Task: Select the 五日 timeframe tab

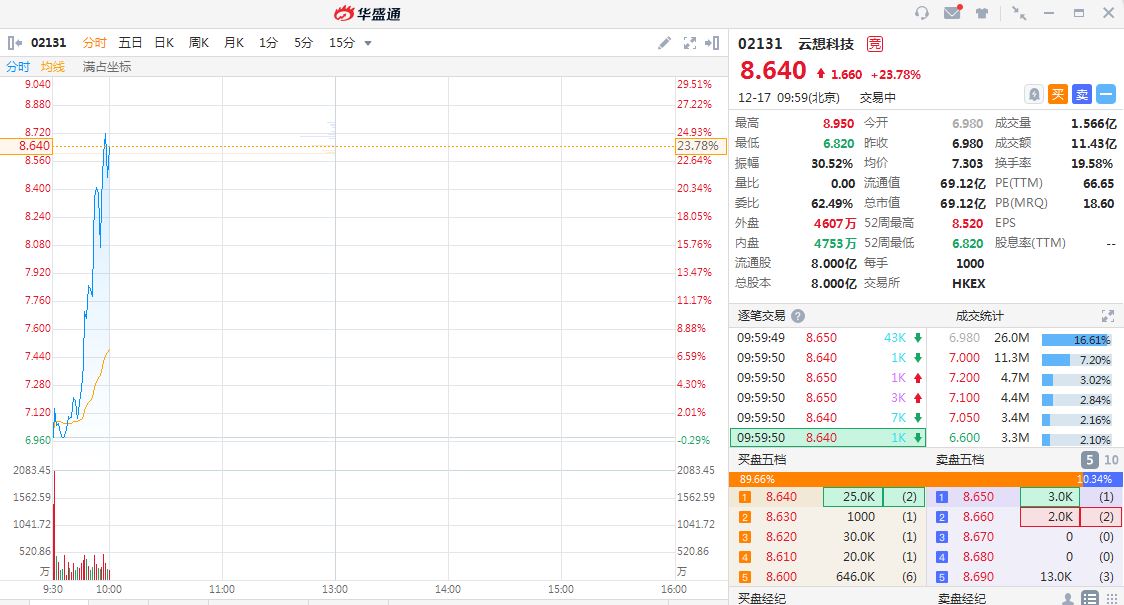Action: [130, 43]
